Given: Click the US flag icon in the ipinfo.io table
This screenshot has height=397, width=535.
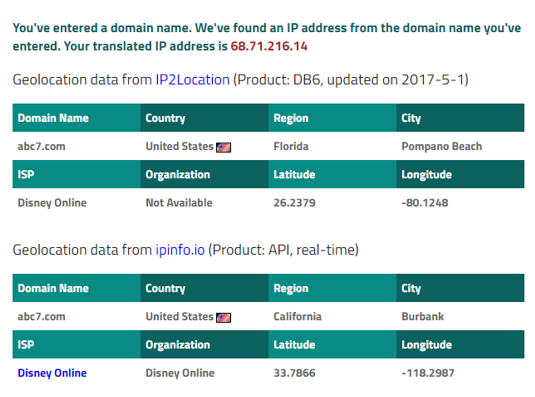Looking at the screenshot, I should [x=223, y=318].
